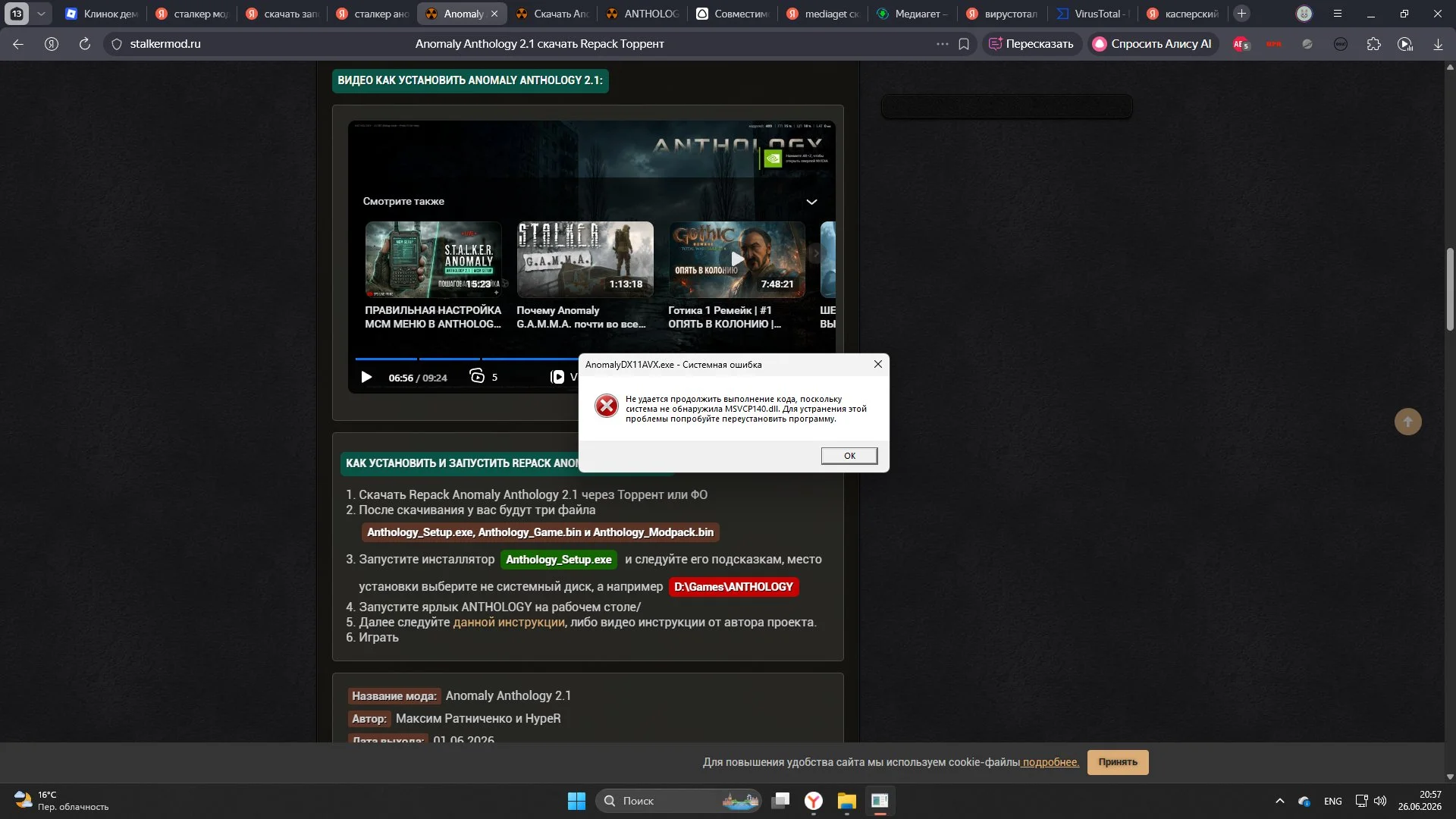Open the rightmost taskbar app with the red indicator

(880, 801)
